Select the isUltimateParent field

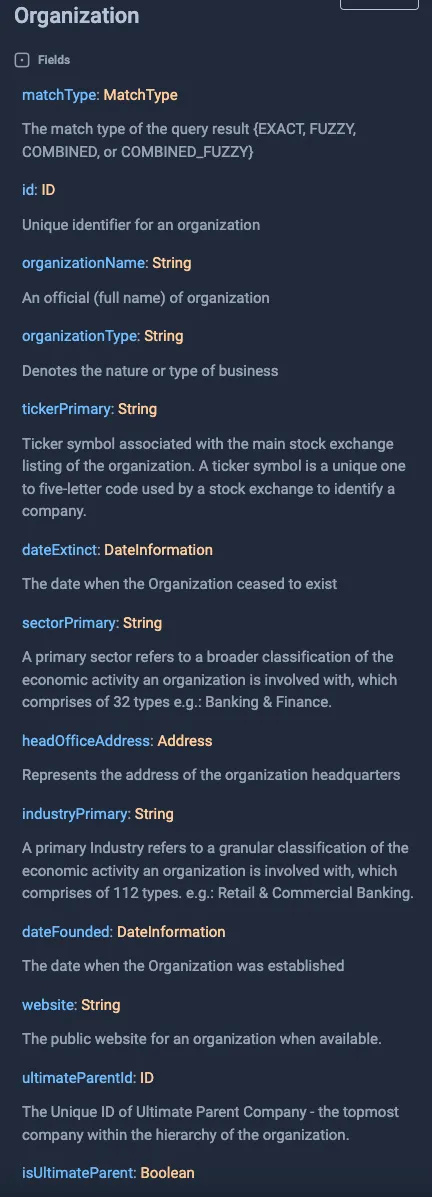click(x=78, y=1173)
